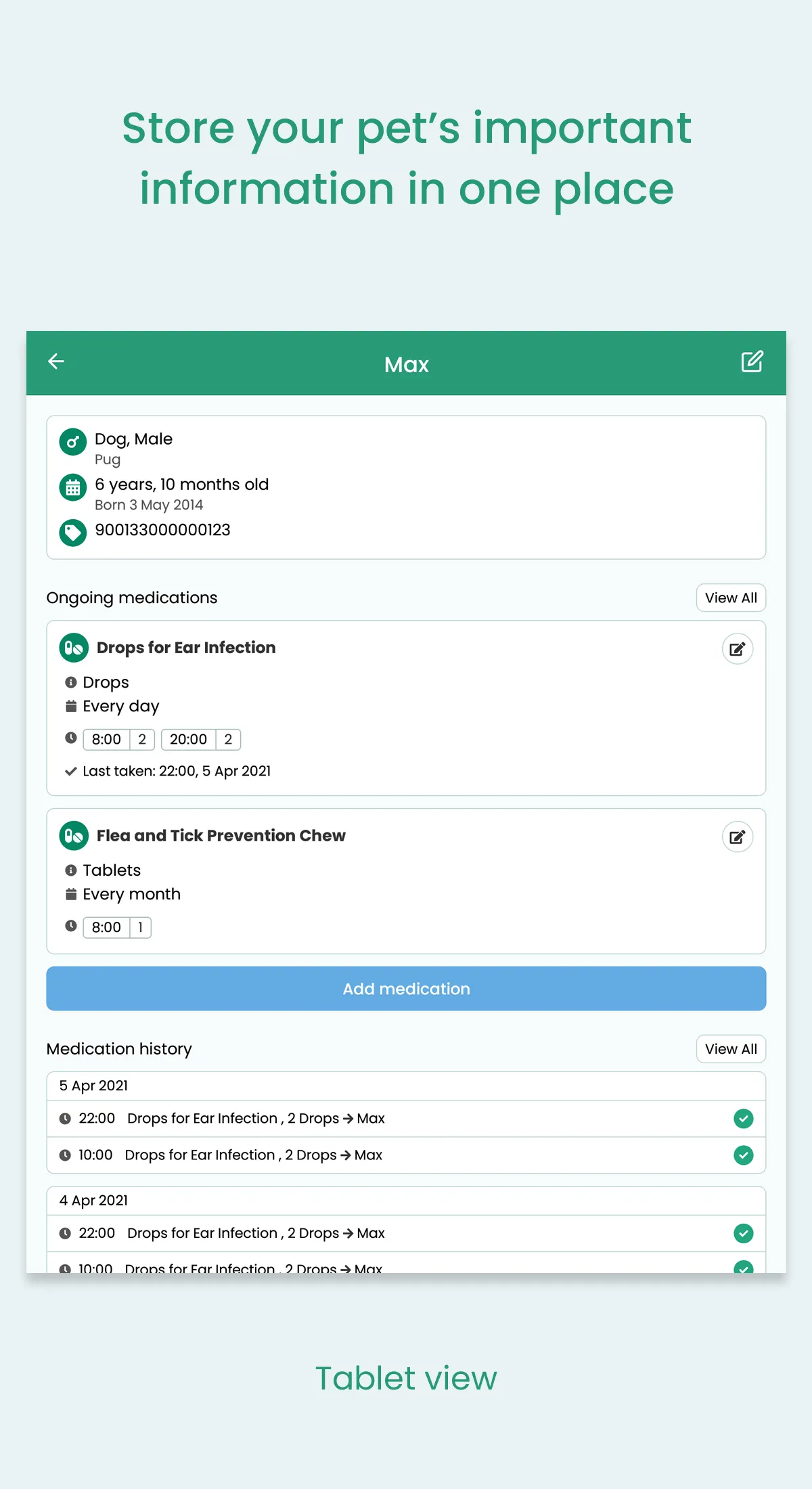The width and height of the screenshot is (812, 1489).
Task: Click the Dog, Male text
Action: (x=133, y=439)
